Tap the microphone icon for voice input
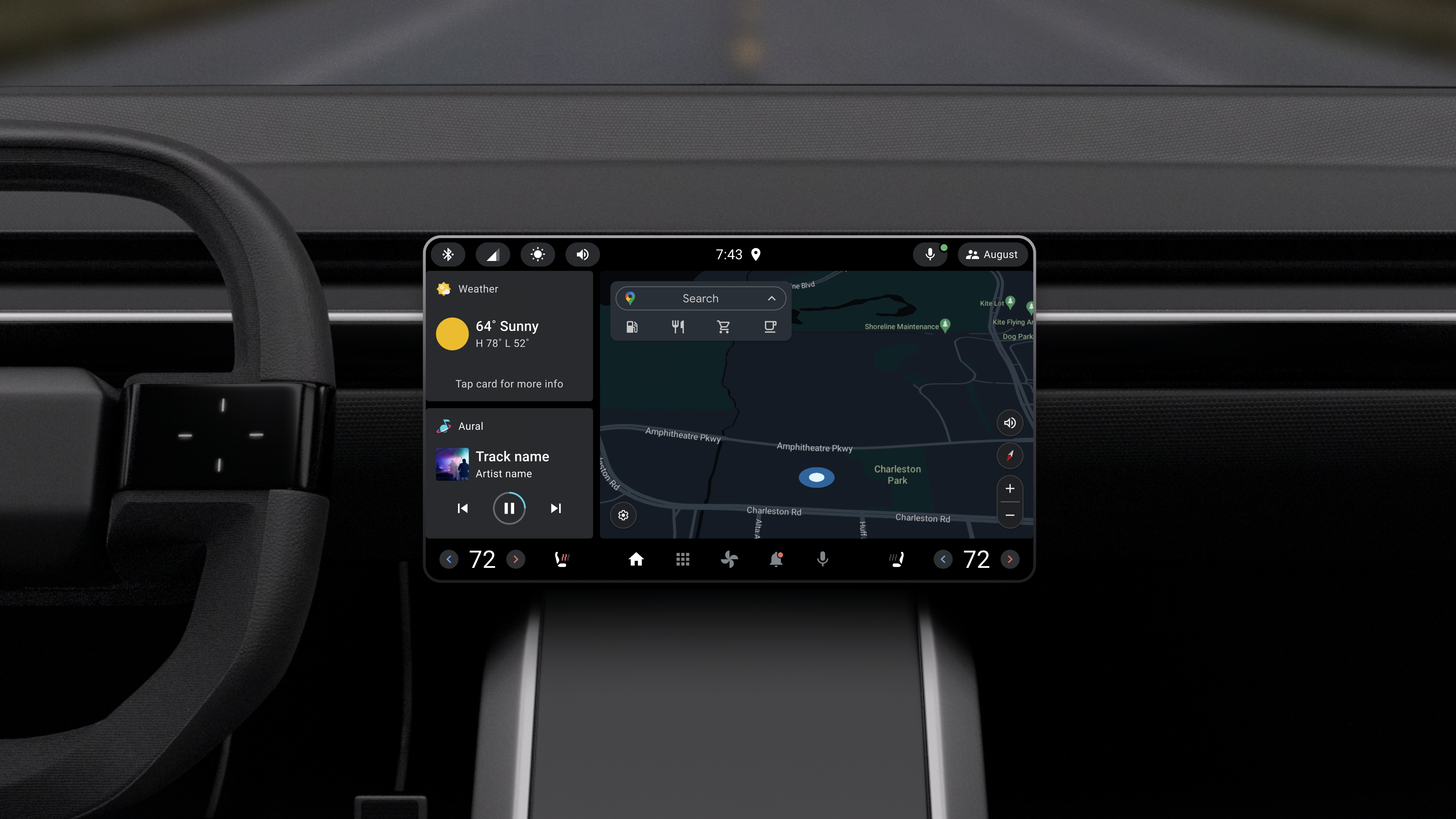Viewport: 1456px width, 819px height. (x=929, y=254)
